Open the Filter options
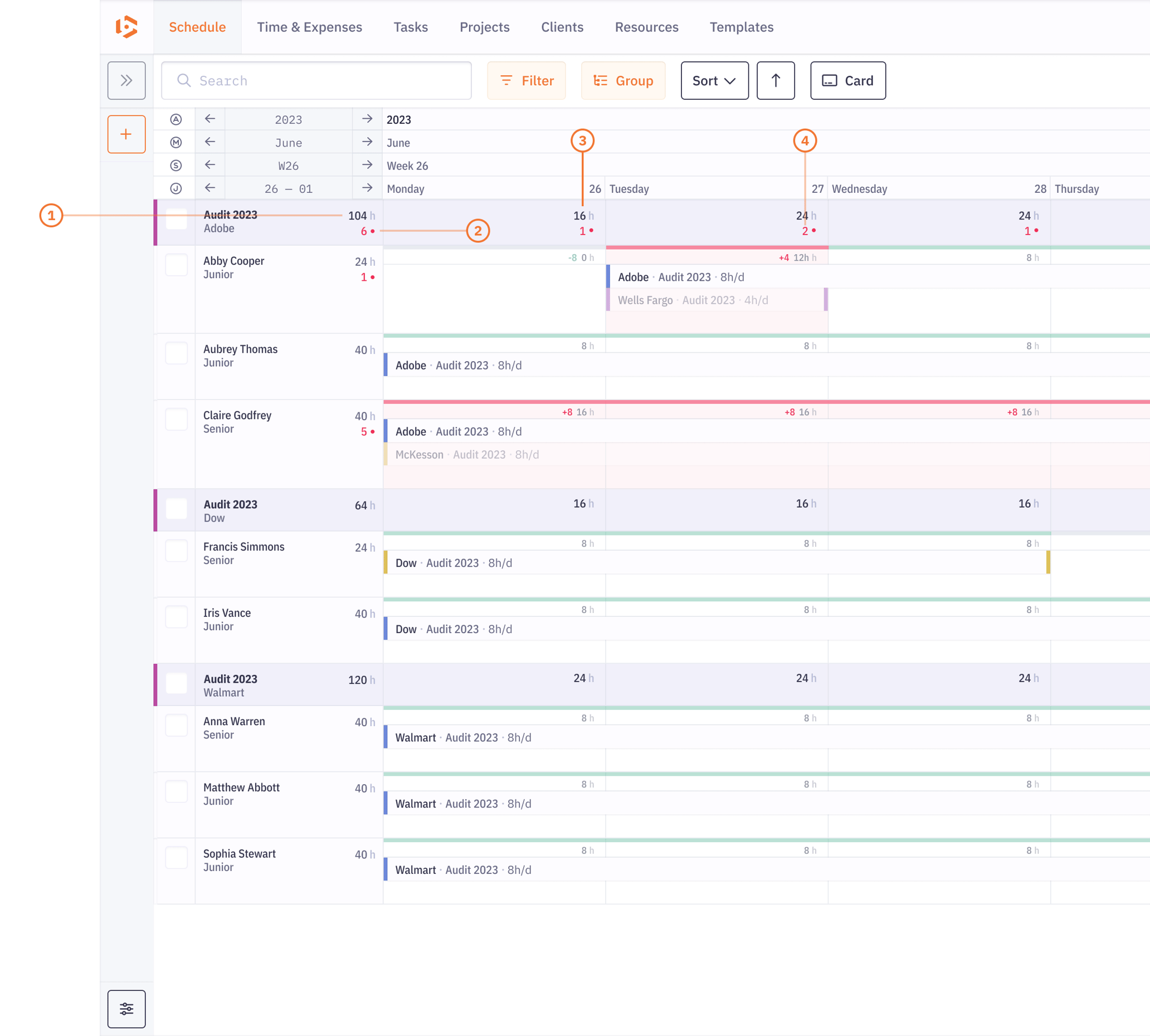This screenshot has width=1150, height=1036. coord(527,80)
